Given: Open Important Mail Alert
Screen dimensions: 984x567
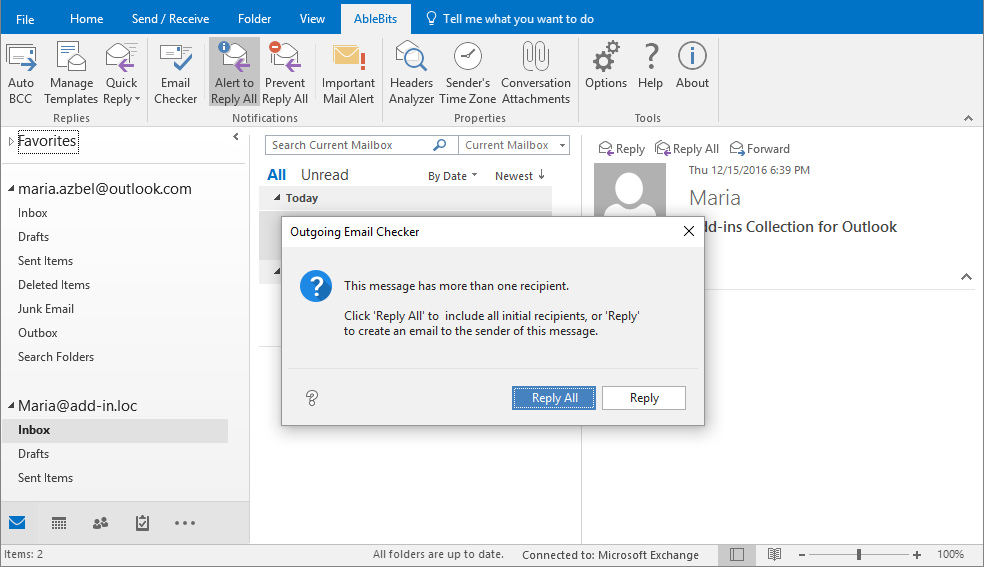Looking at the screenshot, I should click(348, 73).
